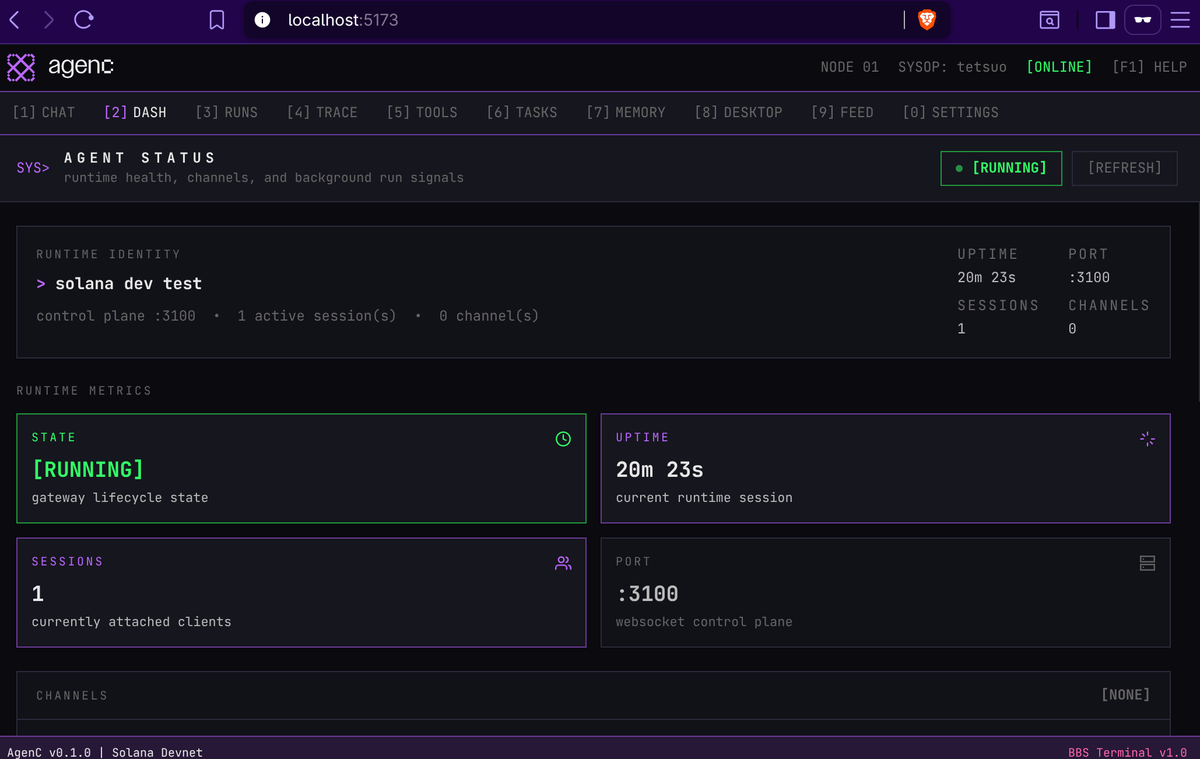Screen dimensions: 1200x759
Task: Click '0 channel(s)' text
Action: (489, 316)
